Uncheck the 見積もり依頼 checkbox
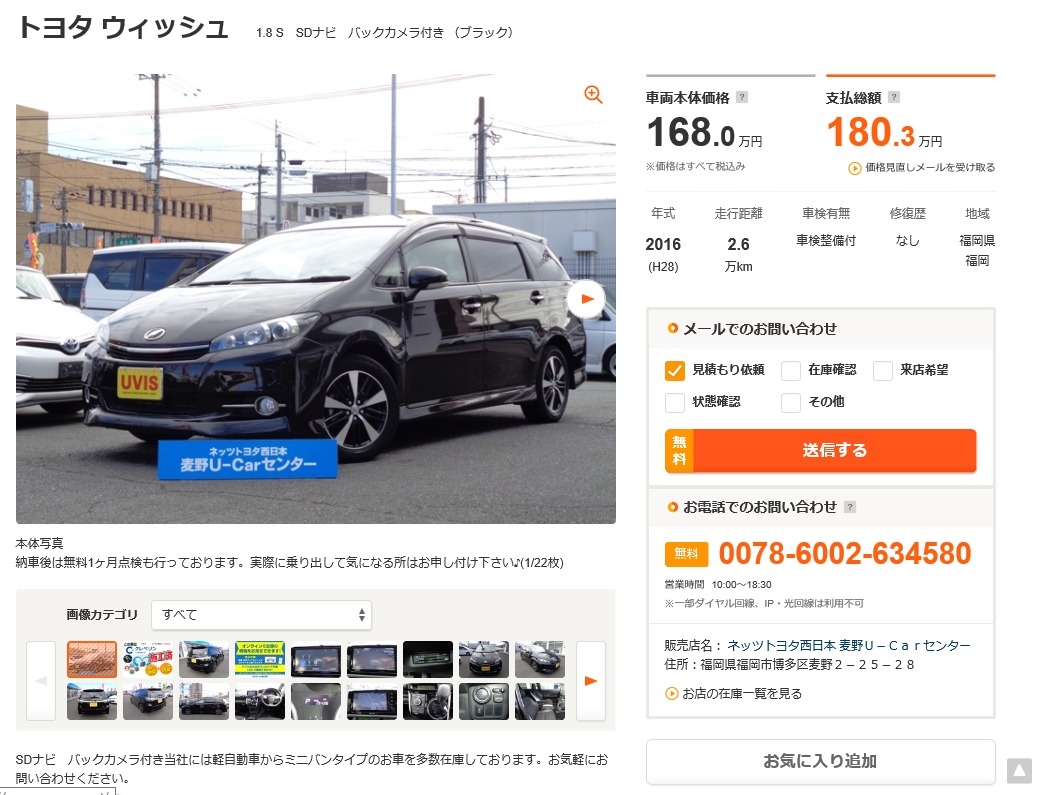 674,370
